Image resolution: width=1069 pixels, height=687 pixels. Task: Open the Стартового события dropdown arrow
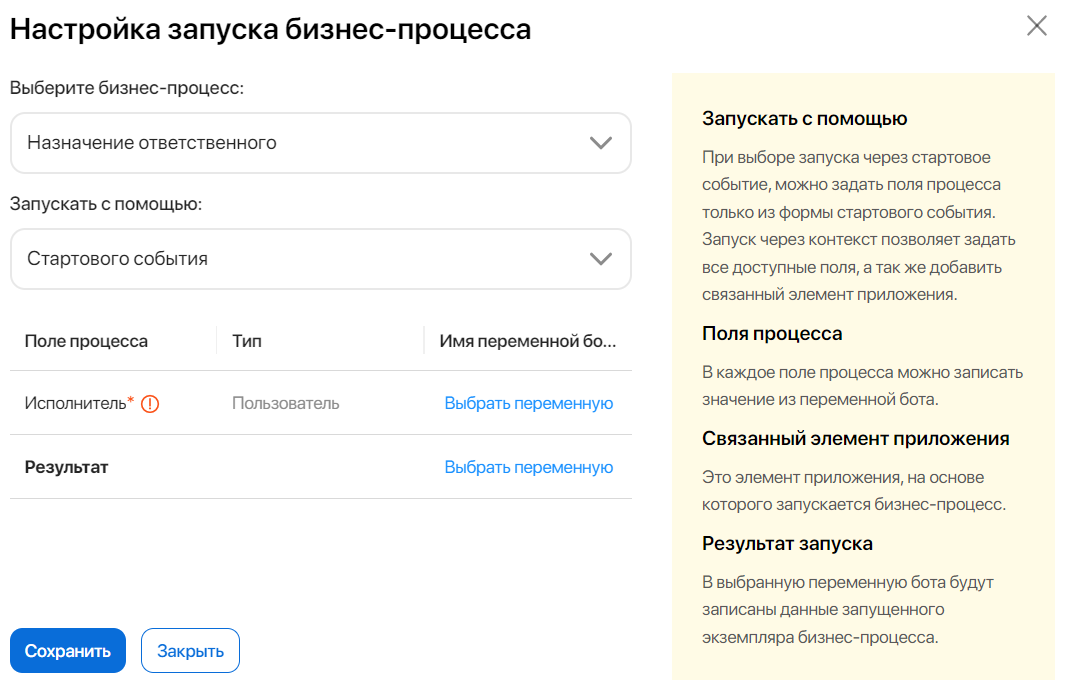point(600,259)
